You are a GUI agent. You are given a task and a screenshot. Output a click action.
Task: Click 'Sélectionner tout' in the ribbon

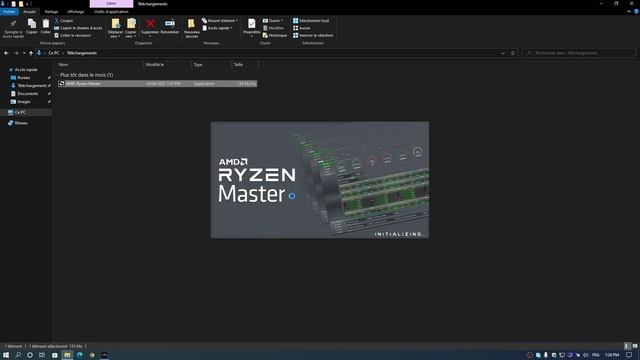pyautogui.click(x=311, y=20)
